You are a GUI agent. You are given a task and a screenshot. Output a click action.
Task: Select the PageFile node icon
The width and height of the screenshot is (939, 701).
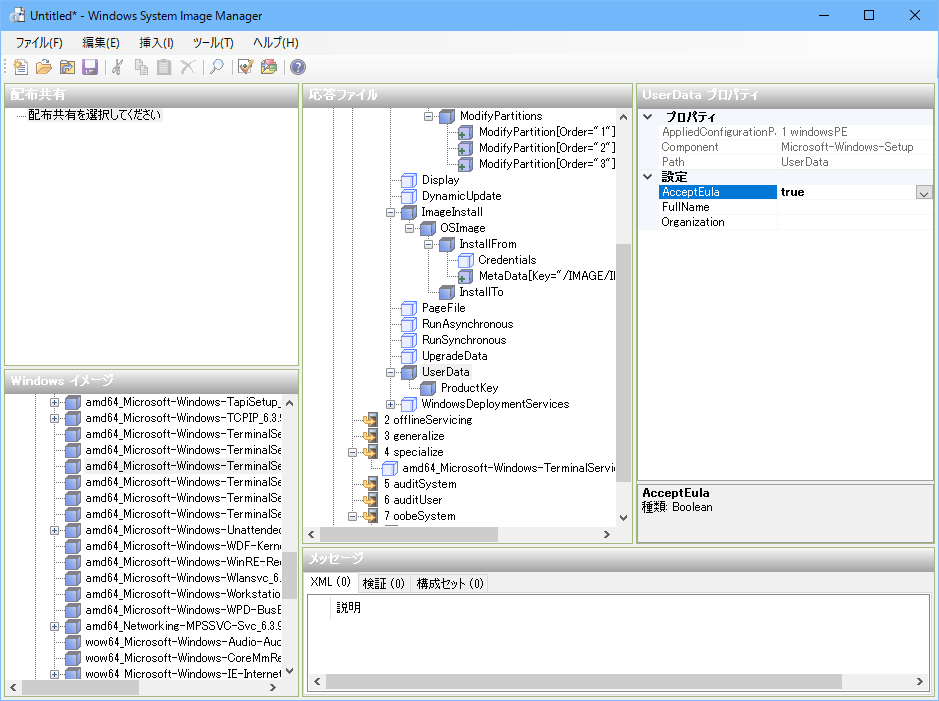pyautogui.click(x=409, y=308)
